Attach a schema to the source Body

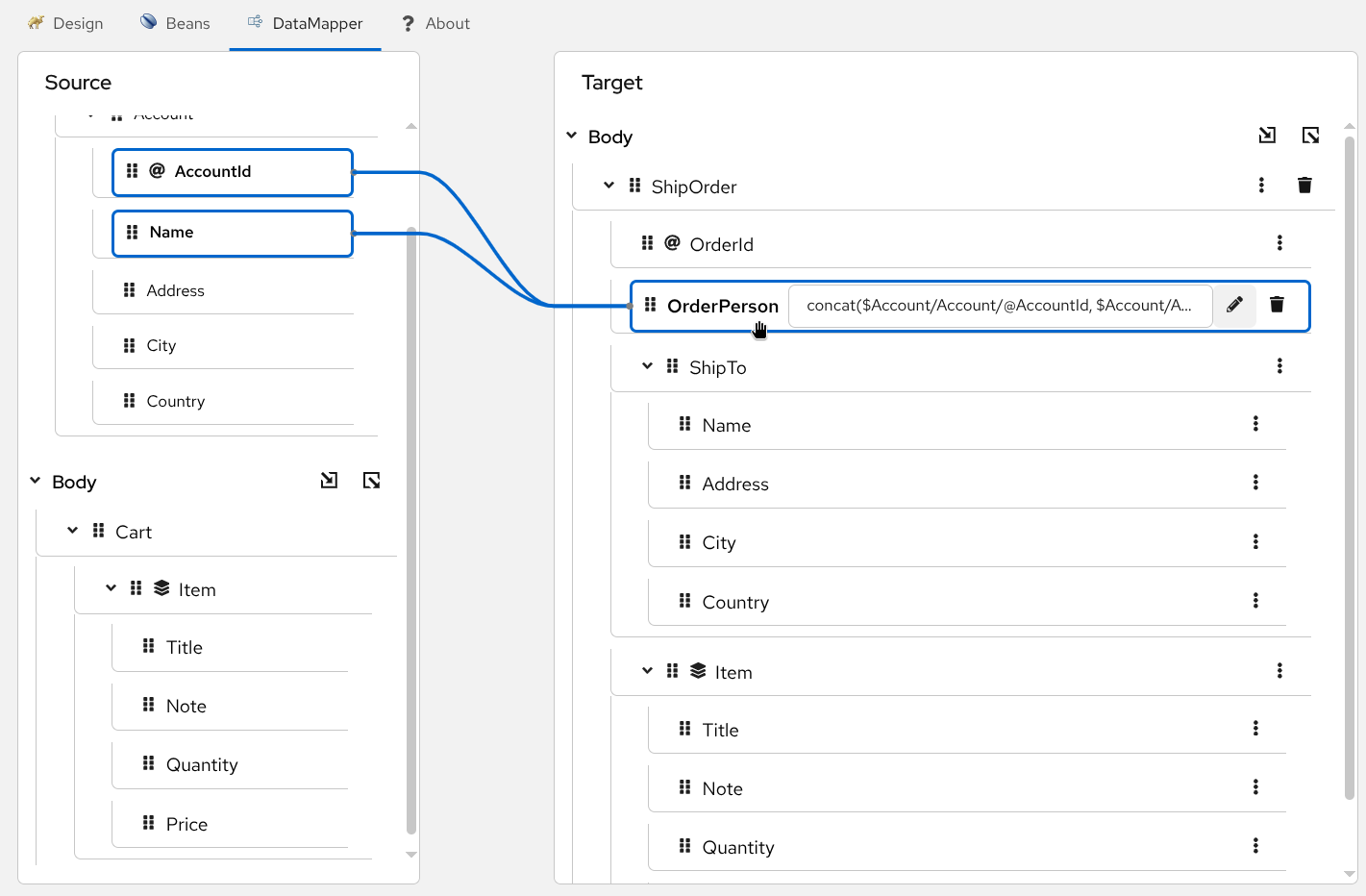pyautogui.click(x=329, y=480)
